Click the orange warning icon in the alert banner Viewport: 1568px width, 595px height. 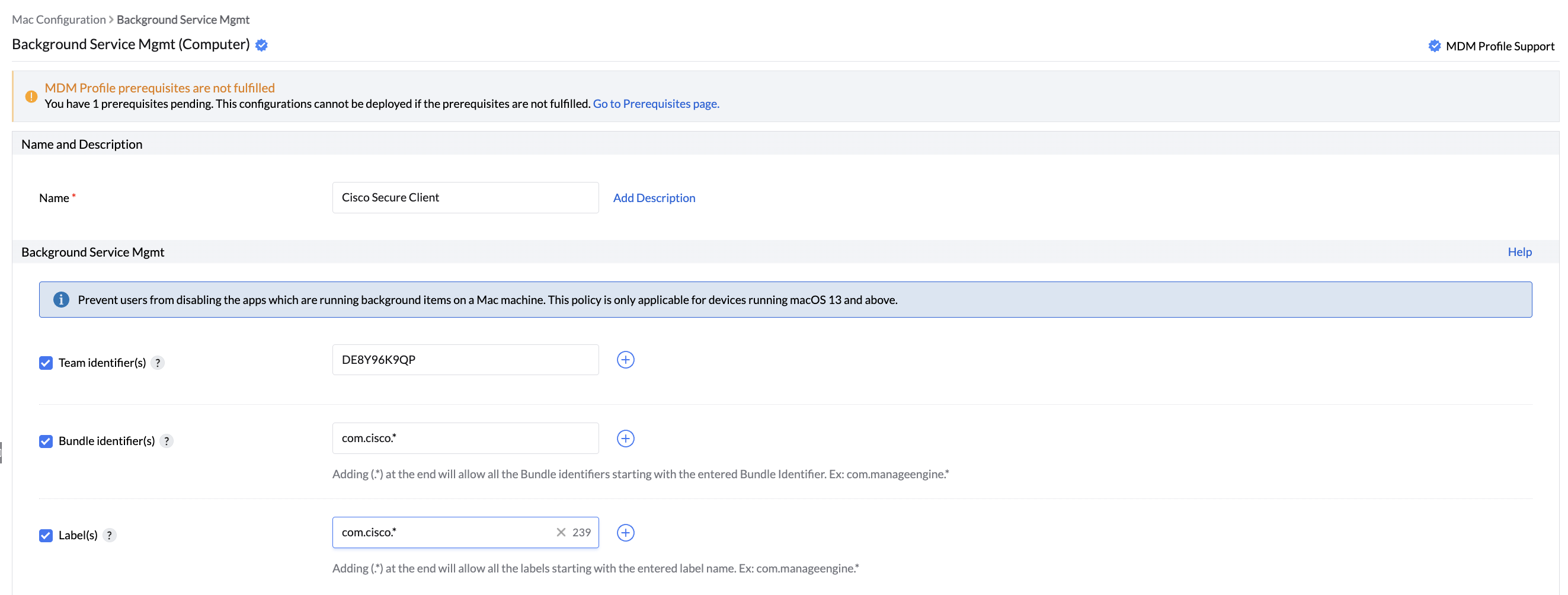click(x=31, y=96)
